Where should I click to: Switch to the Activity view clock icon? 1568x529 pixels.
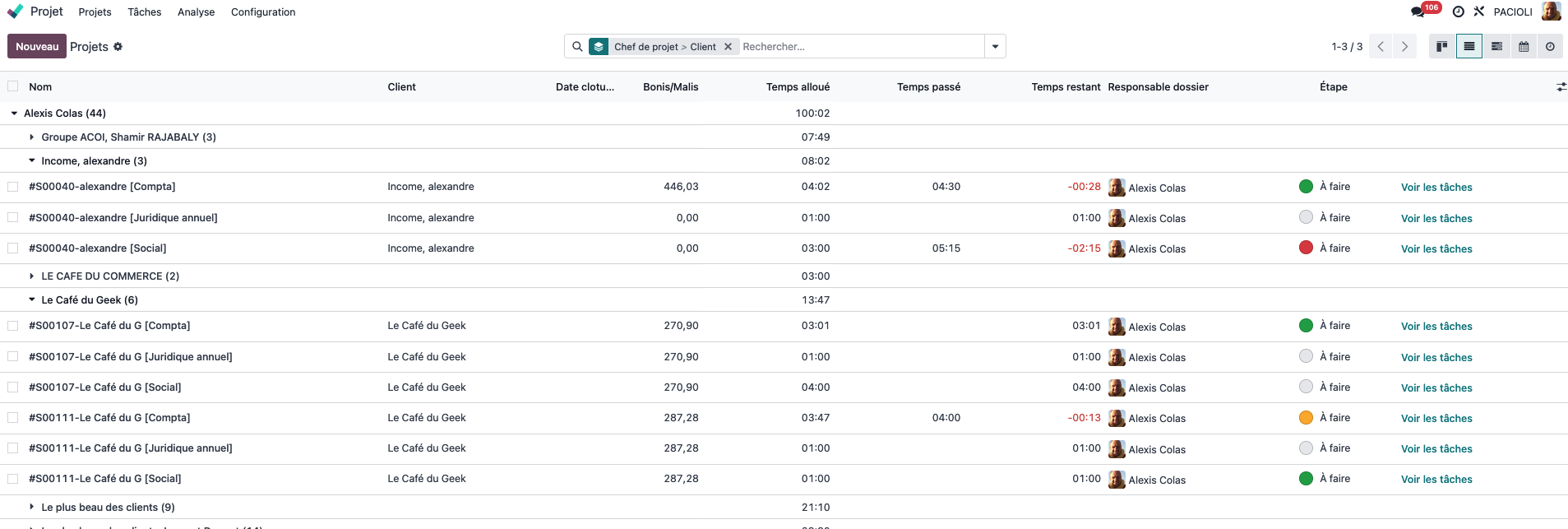click(x=1550, y=47)
